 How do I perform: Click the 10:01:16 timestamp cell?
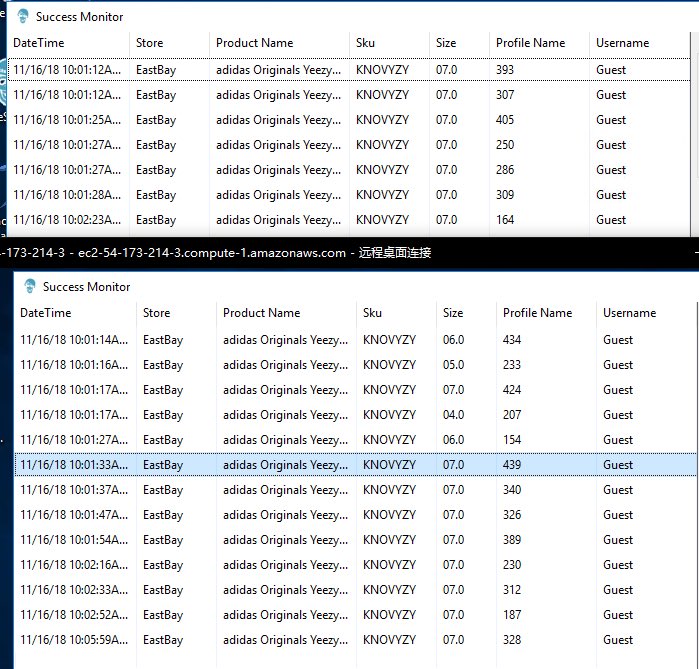pyautogui.click(x=74, y=365)
